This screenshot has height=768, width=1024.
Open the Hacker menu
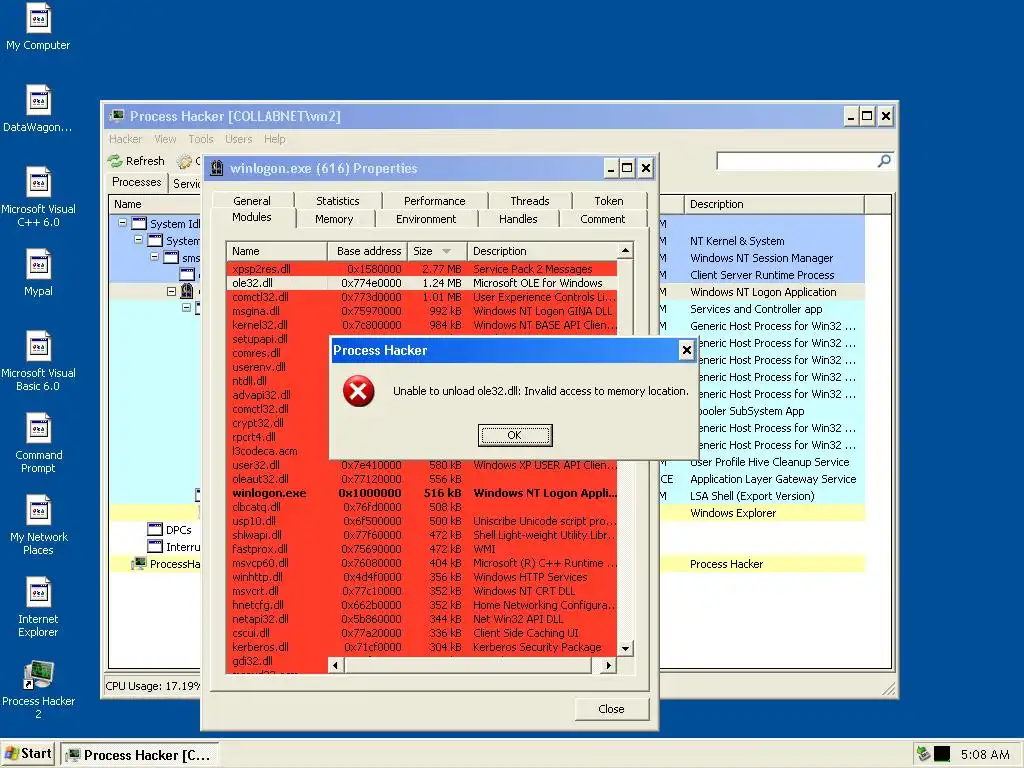125,139
